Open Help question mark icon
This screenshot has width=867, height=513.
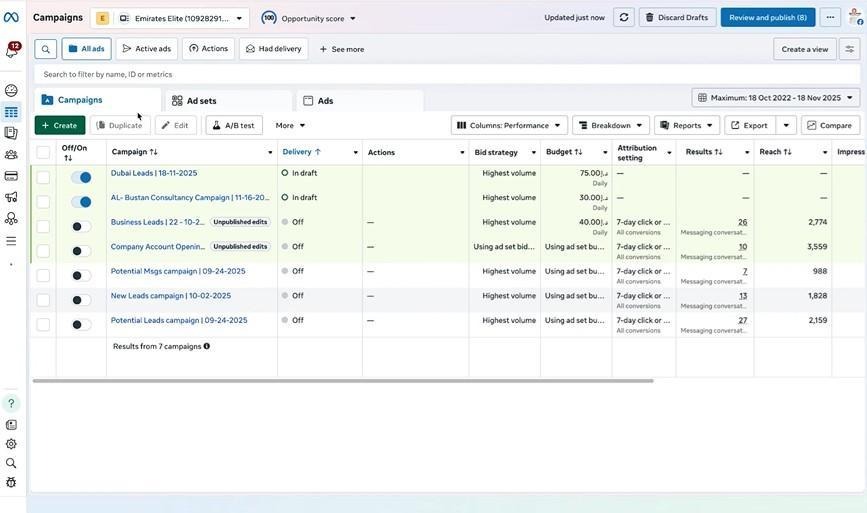tap(11, 404)
